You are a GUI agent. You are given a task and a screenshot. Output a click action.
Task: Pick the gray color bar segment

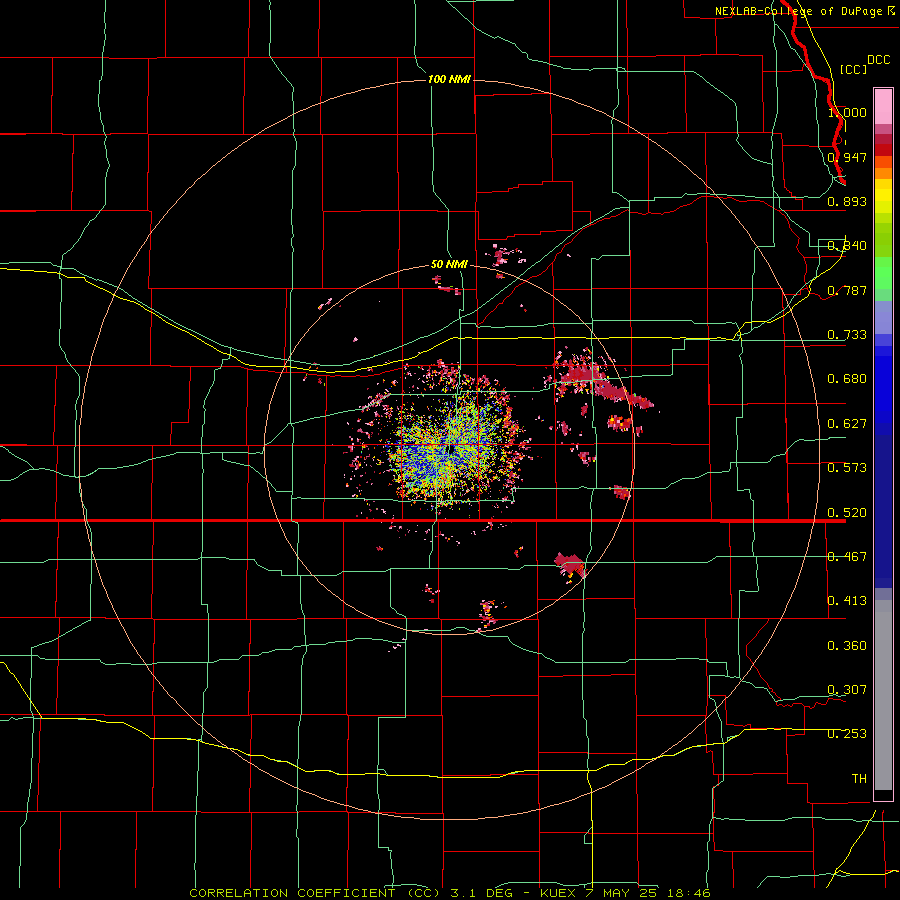tap(883, 695)
